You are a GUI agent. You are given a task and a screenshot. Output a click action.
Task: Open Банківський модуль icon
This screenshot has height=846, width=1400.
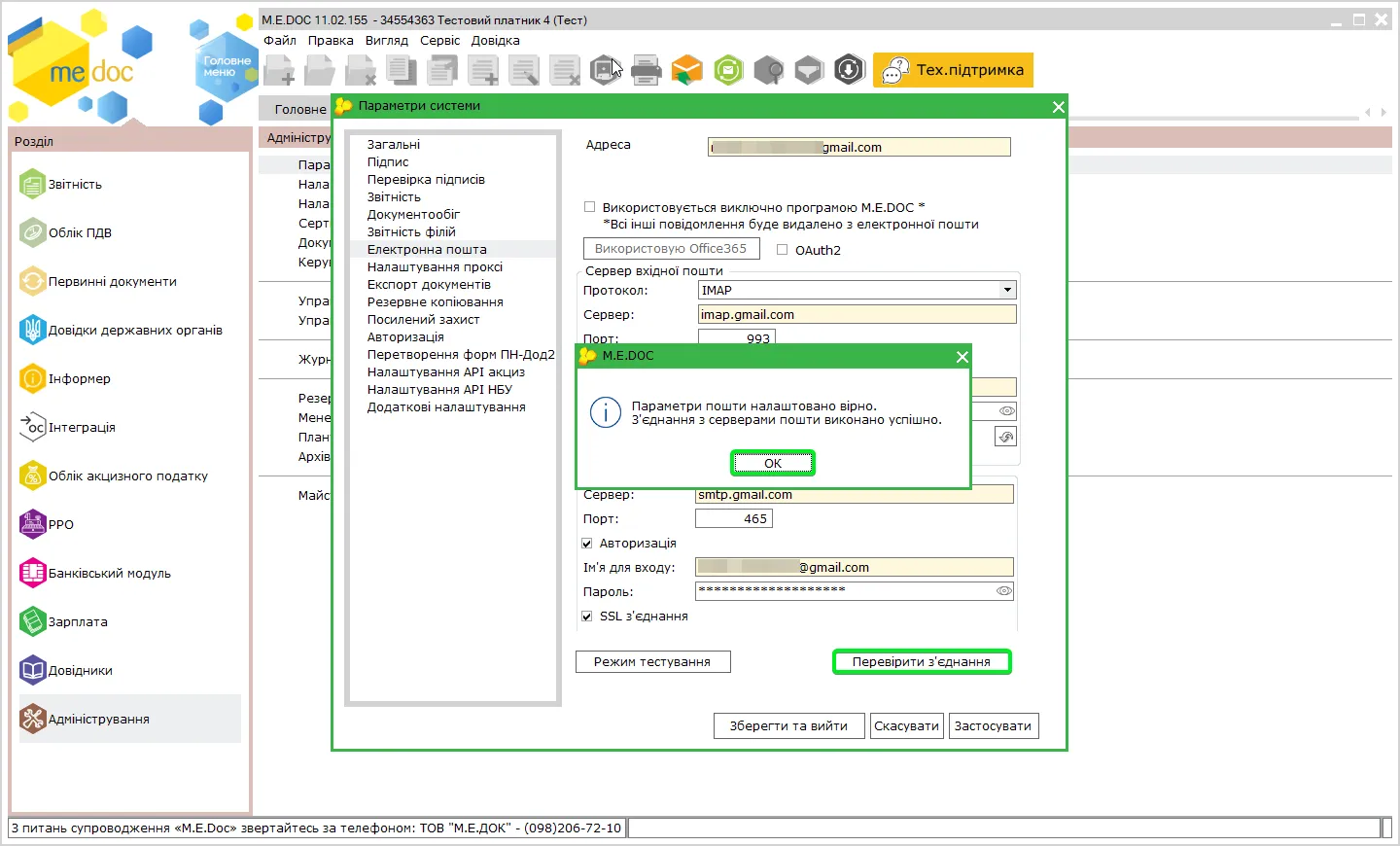(x=33, y=573)
